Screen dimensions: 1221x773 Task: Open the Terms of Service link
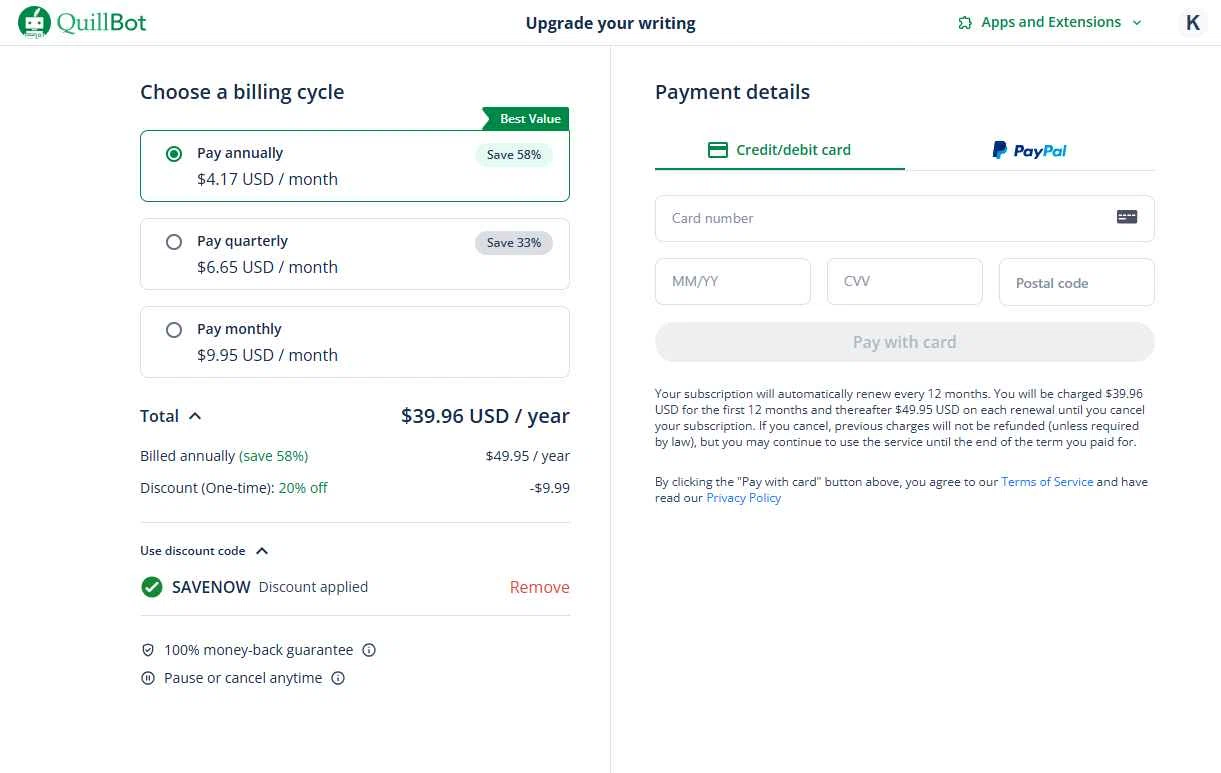[1047, 482]
